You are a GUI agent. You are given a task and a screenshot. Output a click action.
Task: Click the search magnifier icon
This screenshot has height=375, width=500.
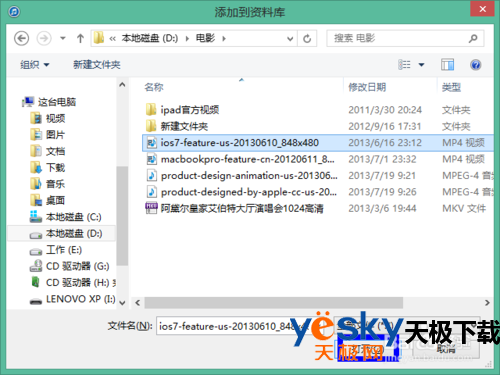tap(473, 38)
